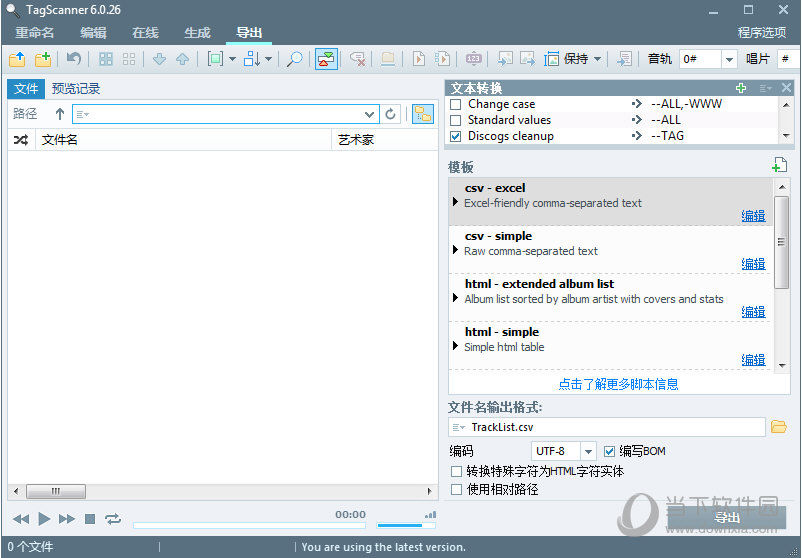Expand the csv - simple template
The width and height of the screenshot is (802, 558).
[x=455, y=250]
